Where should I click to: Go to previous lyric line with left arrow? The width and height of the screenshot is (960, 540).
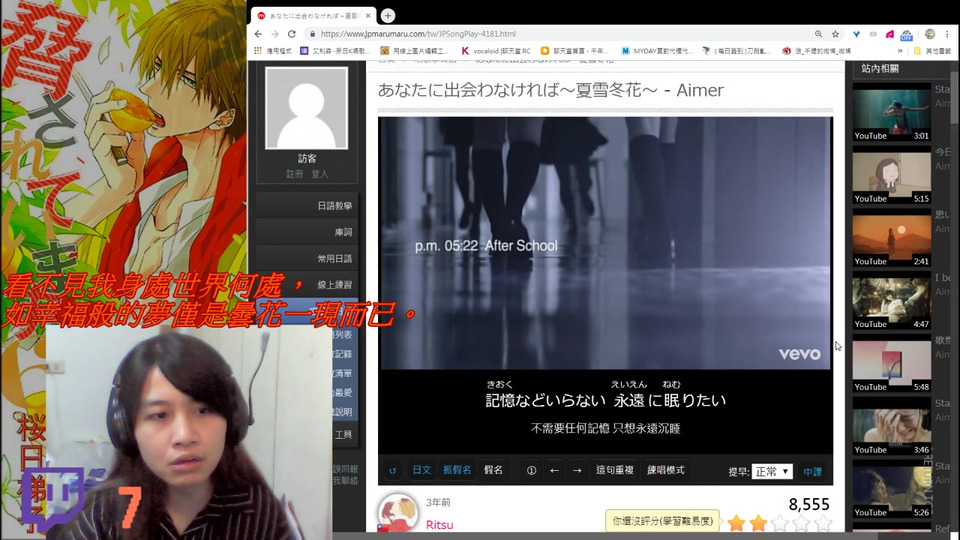(554, 470)
